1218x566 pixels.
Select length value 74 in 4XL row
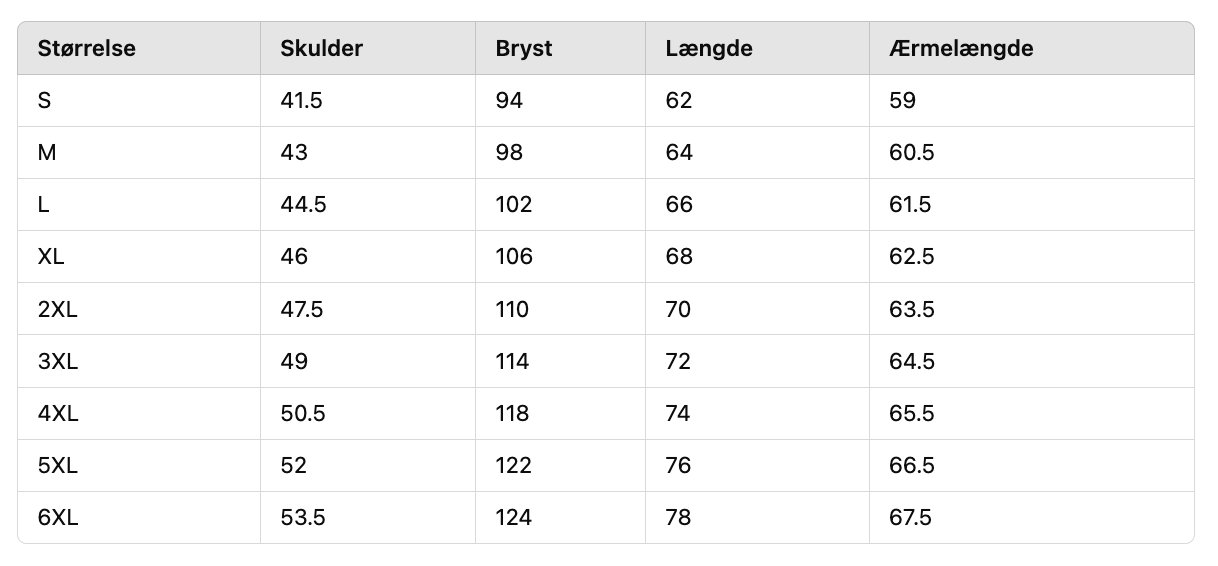click(x=678, y=413)
